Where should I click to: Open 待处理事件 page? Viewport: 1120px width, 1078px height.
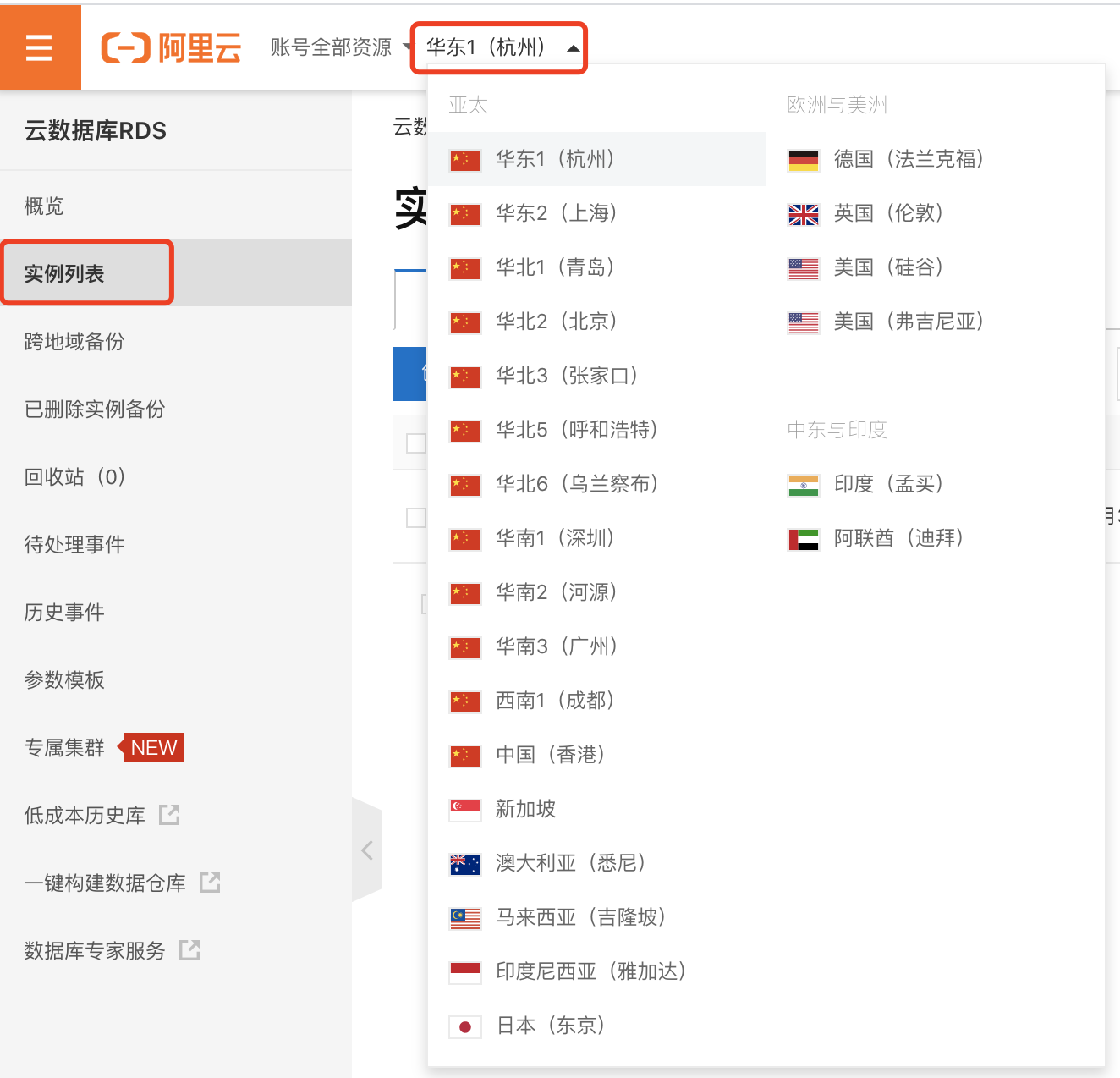click(x=176, y=544)
